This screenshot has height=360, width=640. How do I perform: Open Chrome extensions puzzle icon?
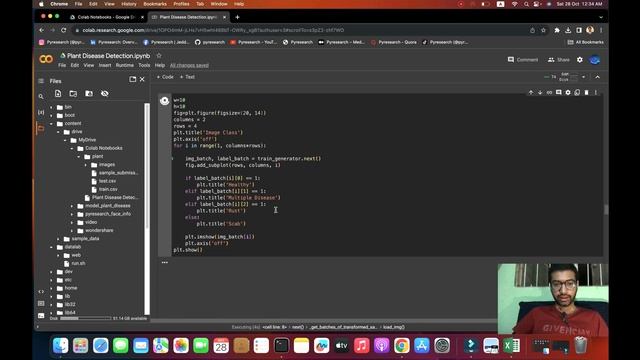pos(557,30)
